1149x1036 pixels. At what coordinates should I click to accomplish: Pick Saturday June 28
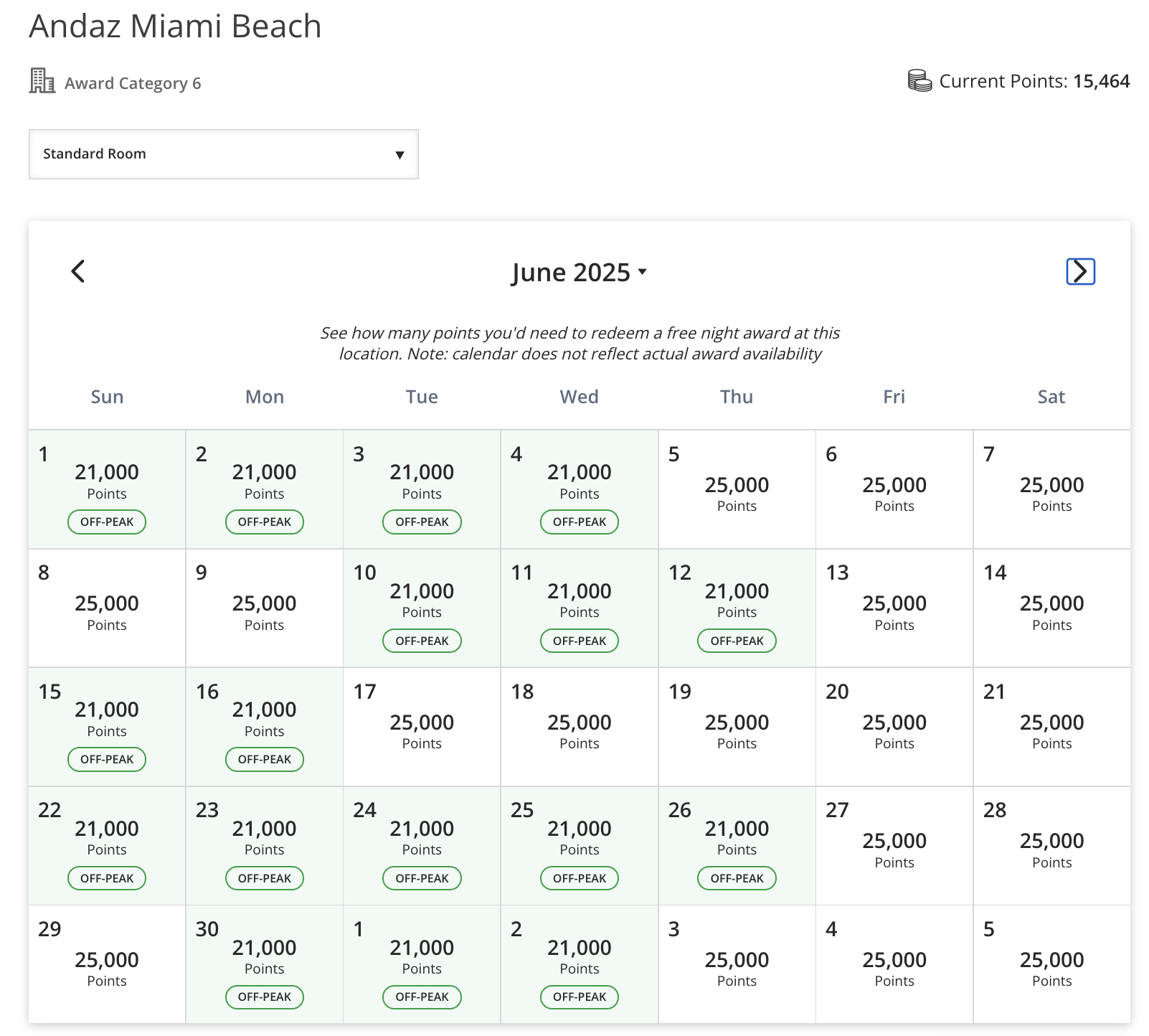click(1051, 846)
